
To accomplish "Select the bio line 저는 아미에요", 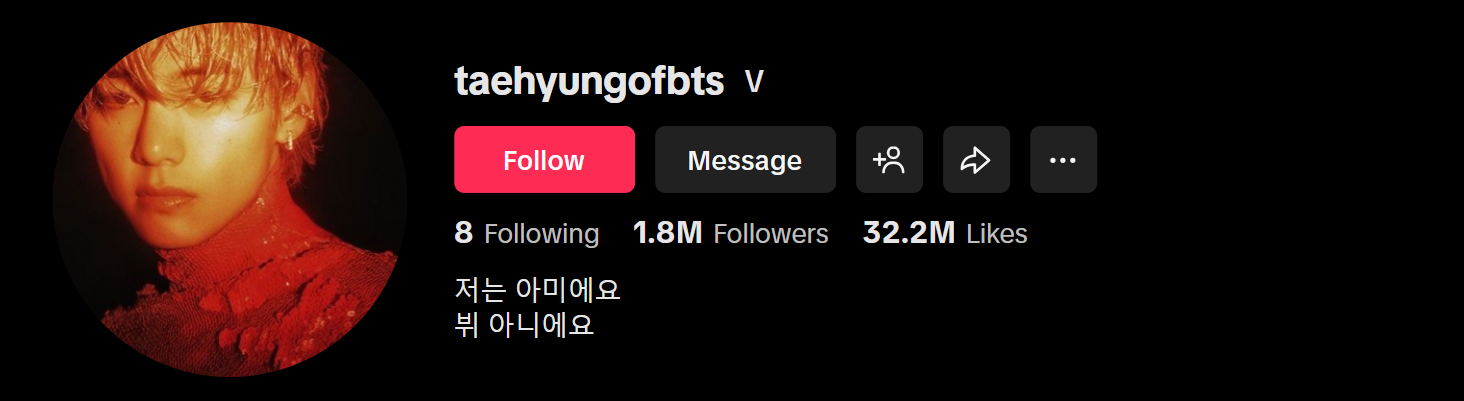I will pos(538,291).
